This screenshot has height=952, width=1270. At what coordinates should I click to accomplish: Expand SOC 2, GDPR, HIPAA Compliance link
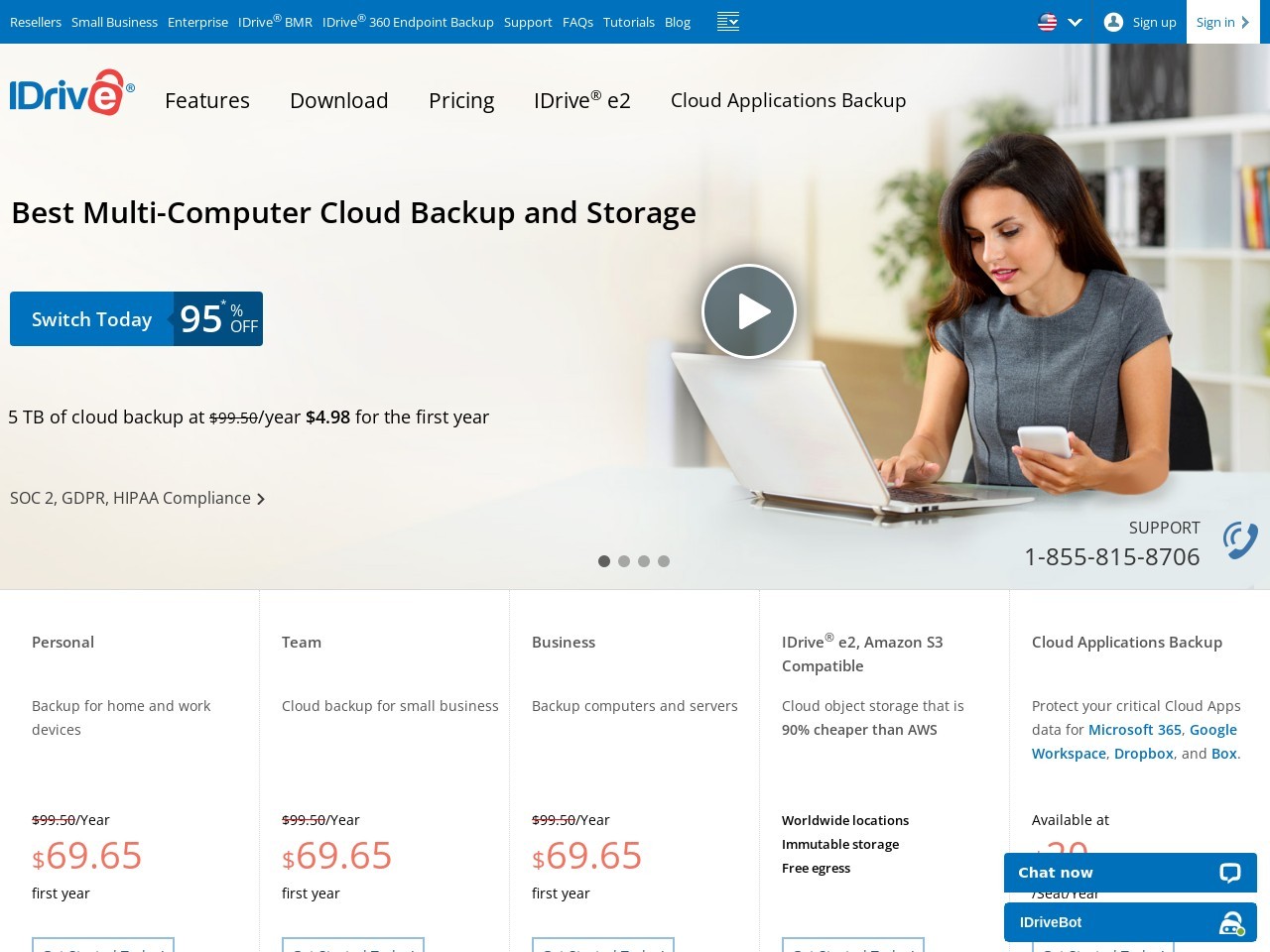[x=137, y=498]
